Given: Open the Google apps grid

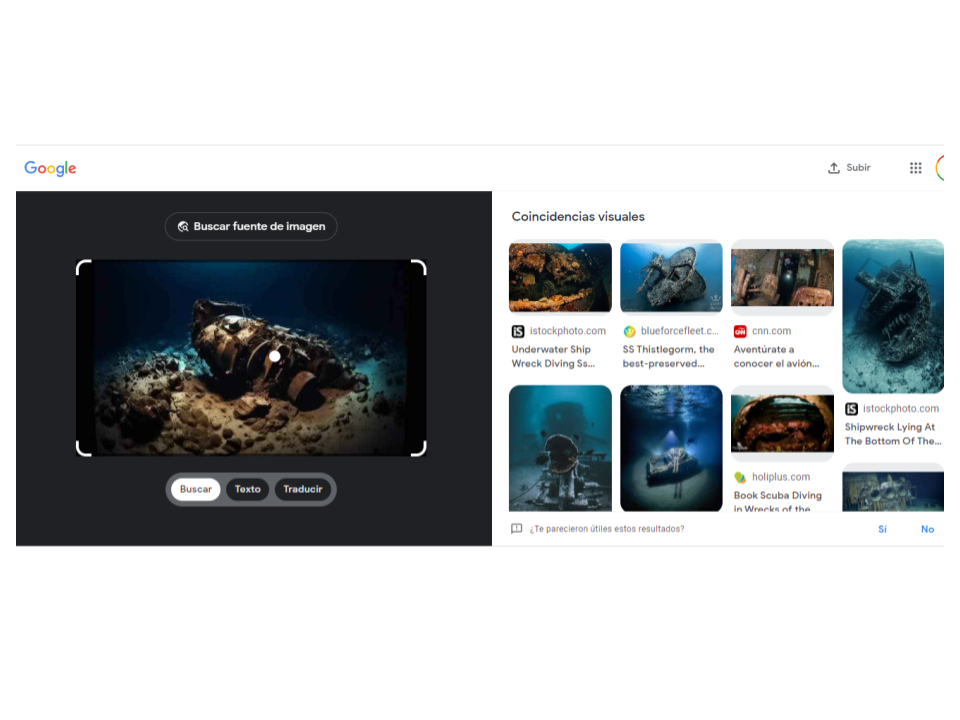Looking at the screenshot, I should click(915, 168).
